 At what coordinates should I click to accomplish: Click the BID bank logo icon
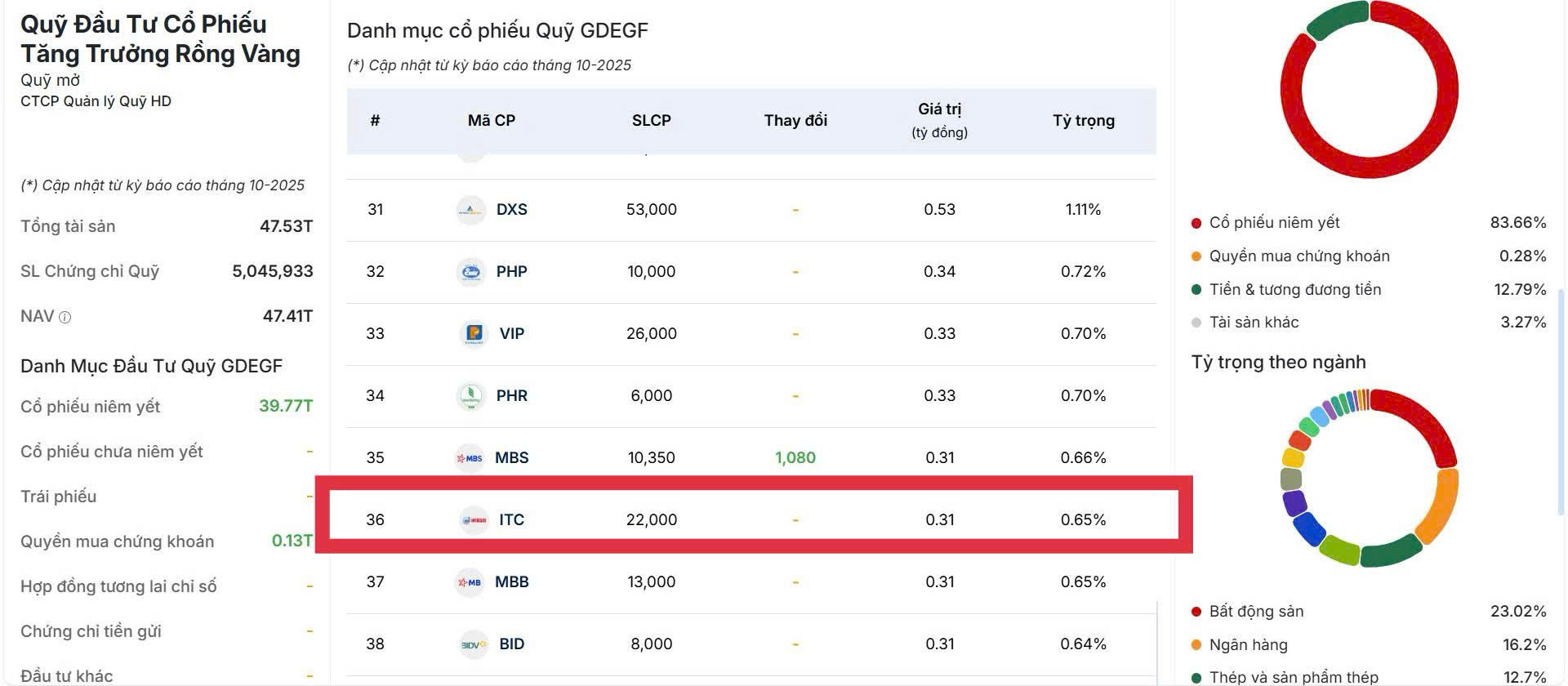473,644
